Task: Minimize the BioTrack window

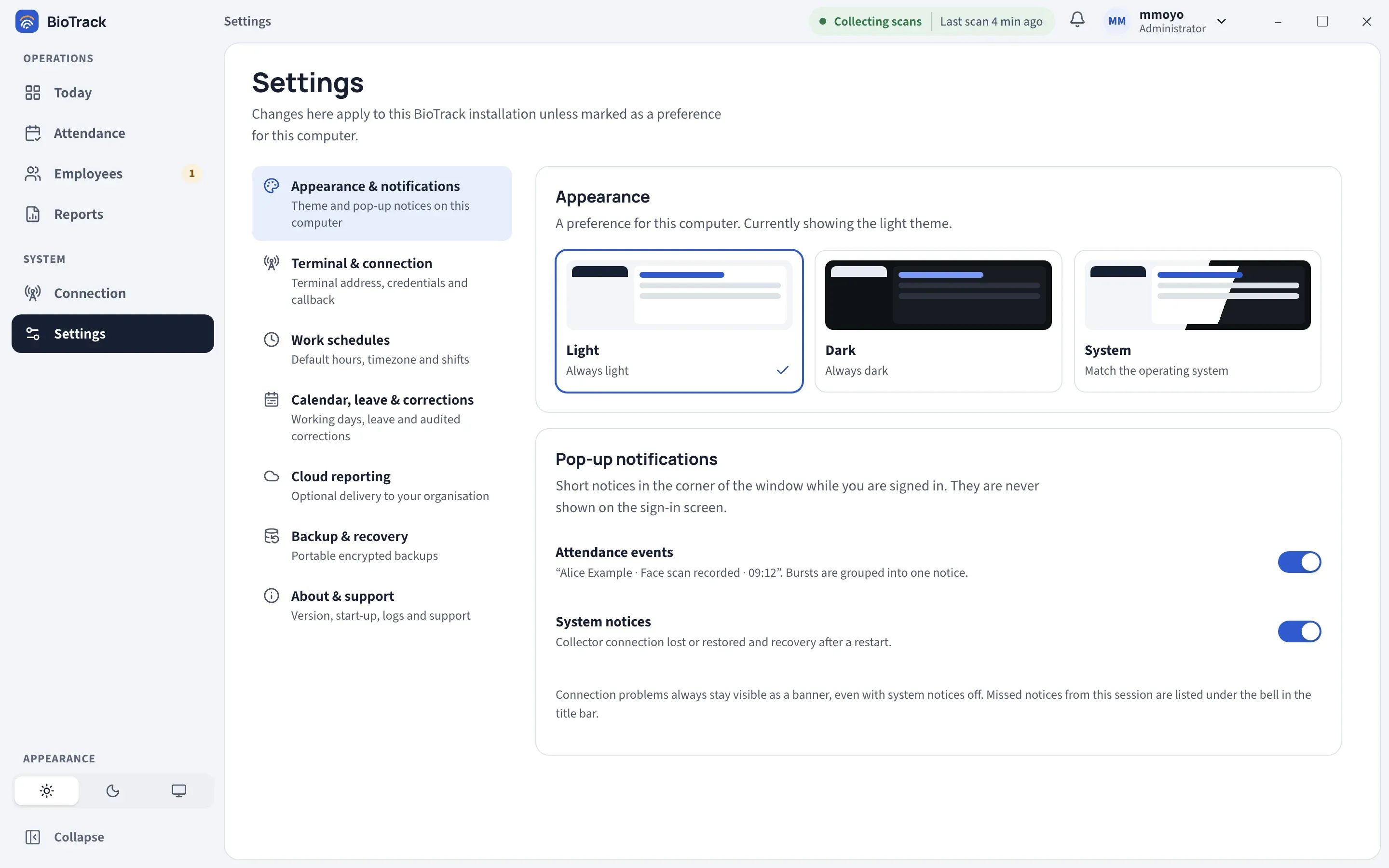Action: coord(1278,21)
